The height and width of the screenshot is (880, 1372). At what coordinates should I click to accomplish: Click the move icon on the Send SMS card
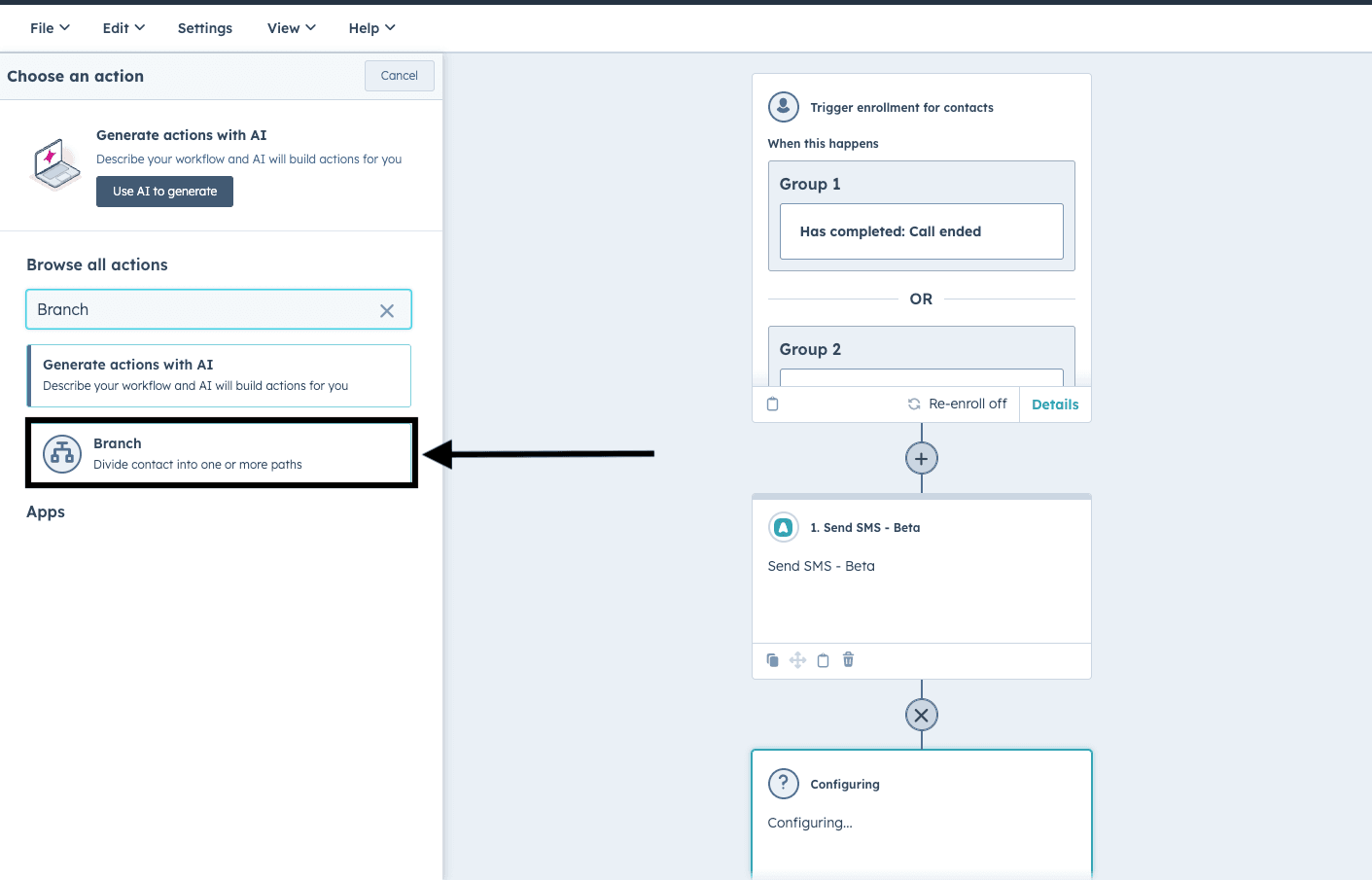click(797, 660)
